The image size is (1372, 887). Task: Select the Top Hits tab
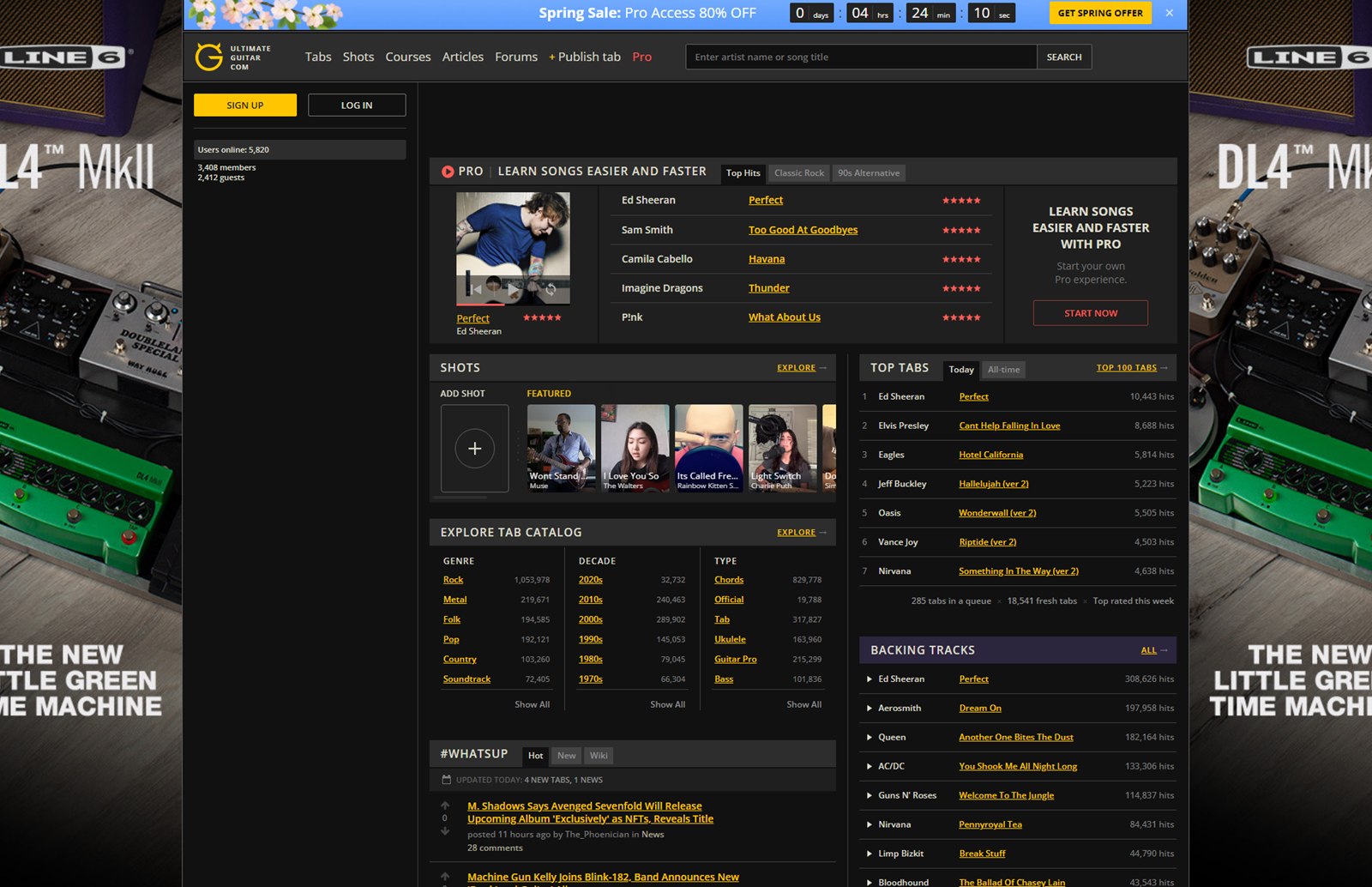tap(743, 172)
